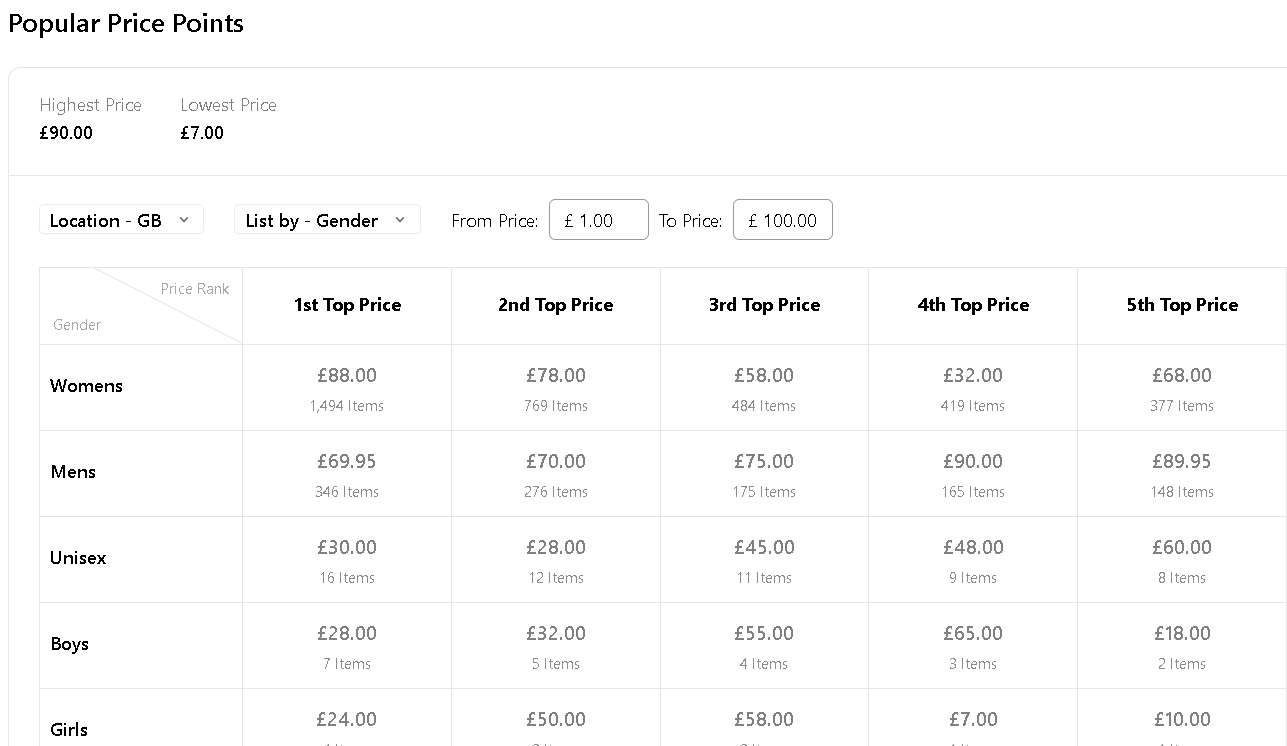Click the From Price input field
1287x746 pixels.
pyautogui.click(x=599, y=220)
